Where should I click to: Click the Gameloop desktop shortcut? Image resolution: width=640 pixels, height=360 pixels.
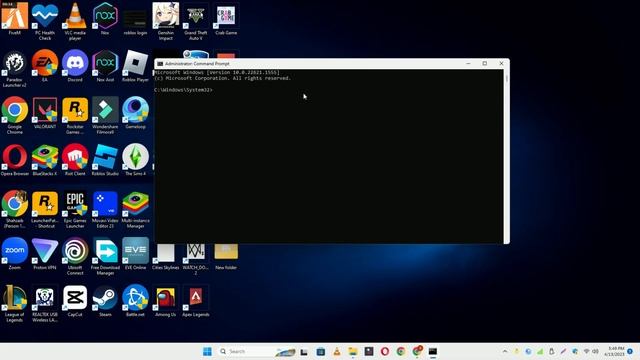click(136, 113)
